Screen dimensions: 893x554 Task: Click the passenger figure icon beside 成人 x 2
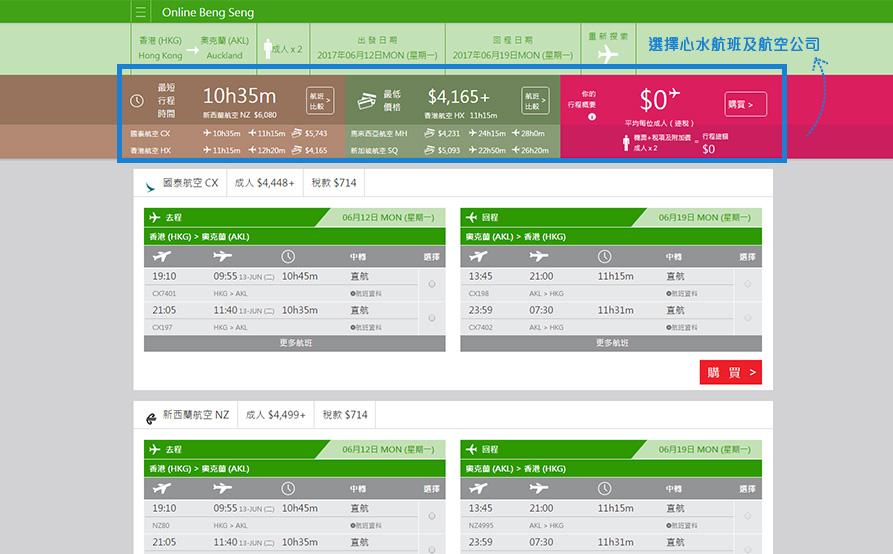(x=268, y=48)
